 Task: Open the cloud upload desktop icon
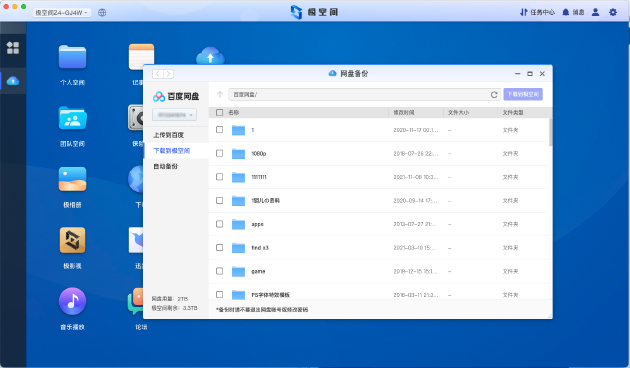coord(210,55)
